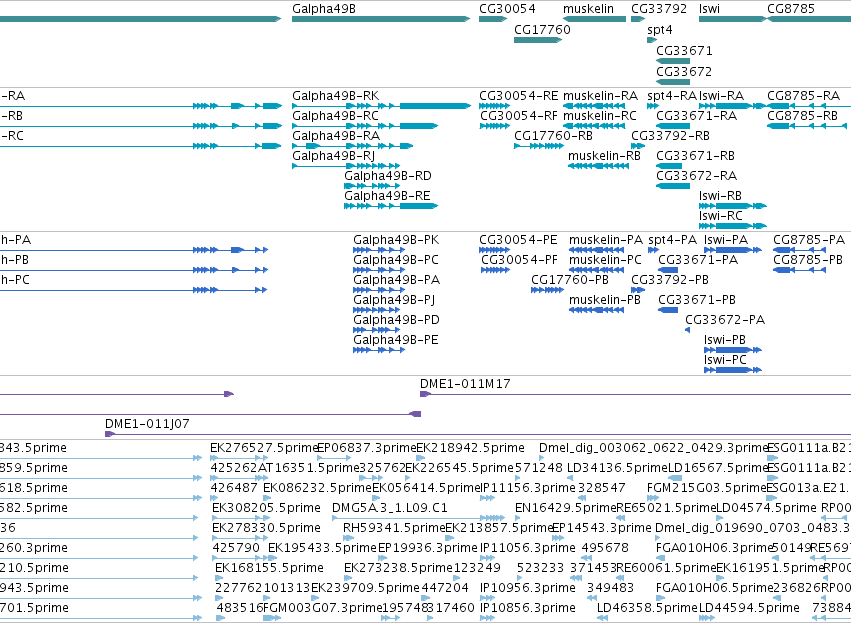Open the Galpha49B-RK transcript
Screen dimensions: 851x623
pyautogui.click(x=336, y=96)
